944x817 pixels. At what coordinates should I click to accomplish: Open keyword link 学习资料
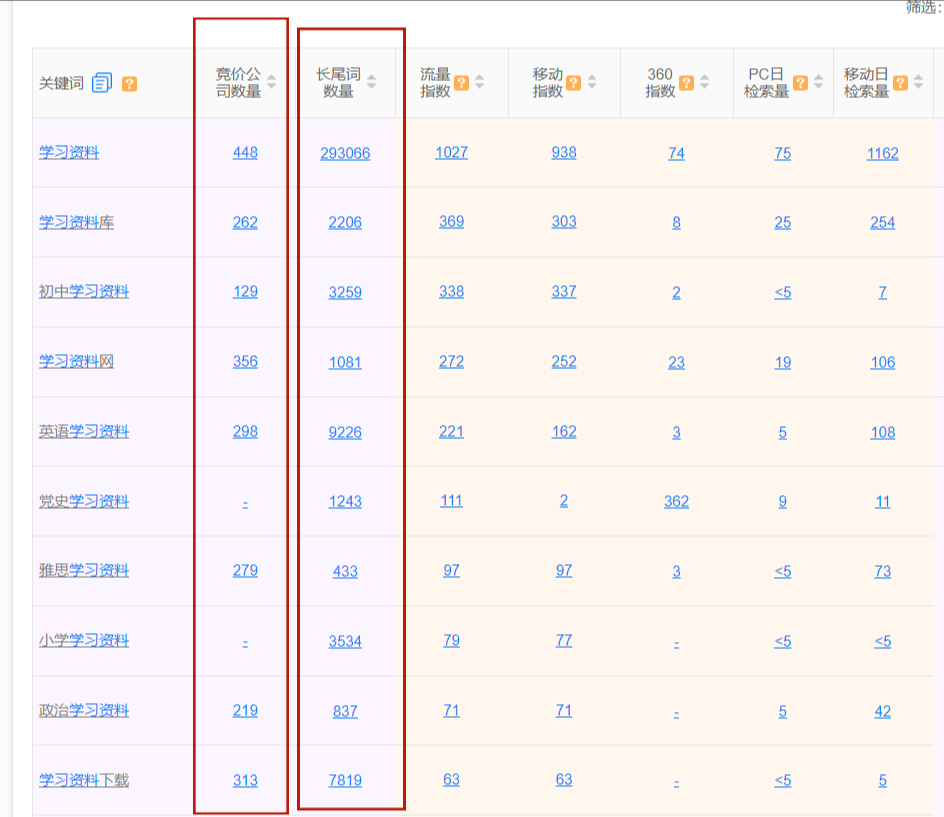pos(69,152)
